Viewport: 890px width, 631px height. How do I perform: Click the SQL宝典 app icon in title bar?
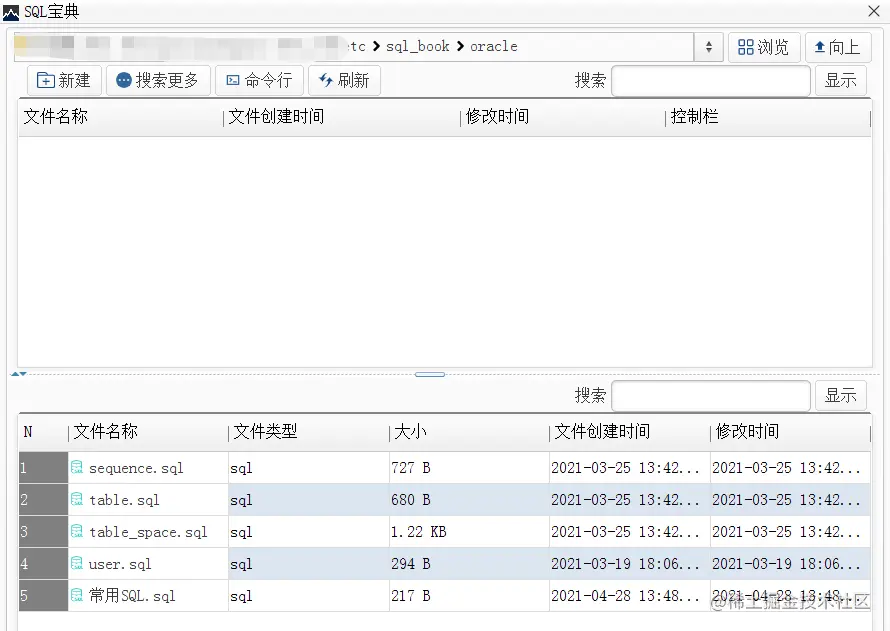(11, 12)
